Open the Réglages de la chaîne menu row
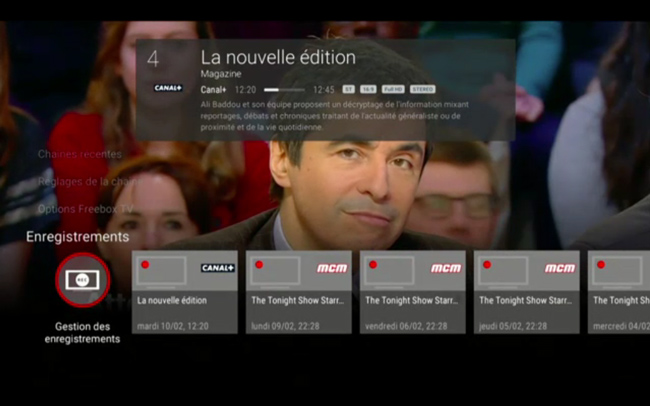Image resolution: width=650 pixels, height=406 pixels. [85, 181]
